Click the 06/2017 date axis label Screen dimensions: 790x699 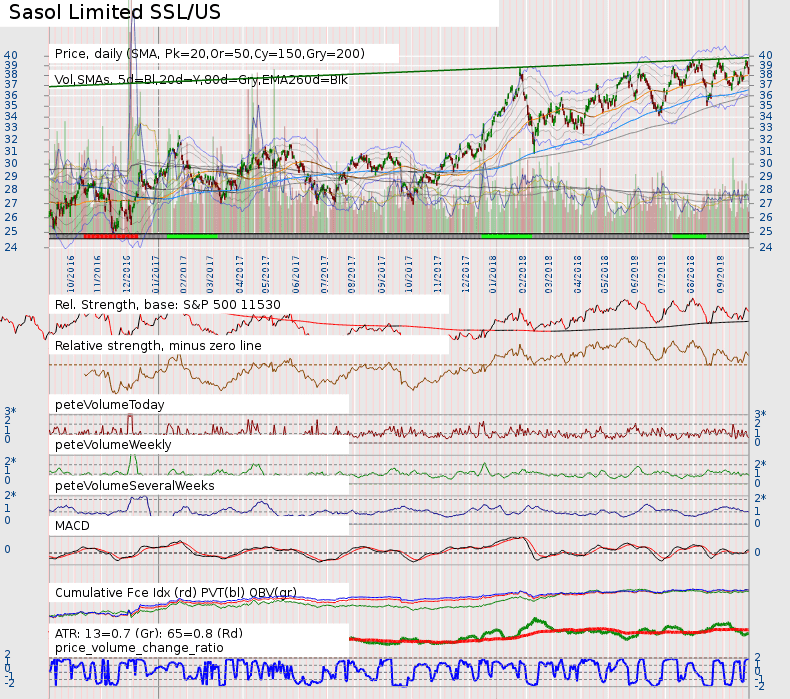296,274
